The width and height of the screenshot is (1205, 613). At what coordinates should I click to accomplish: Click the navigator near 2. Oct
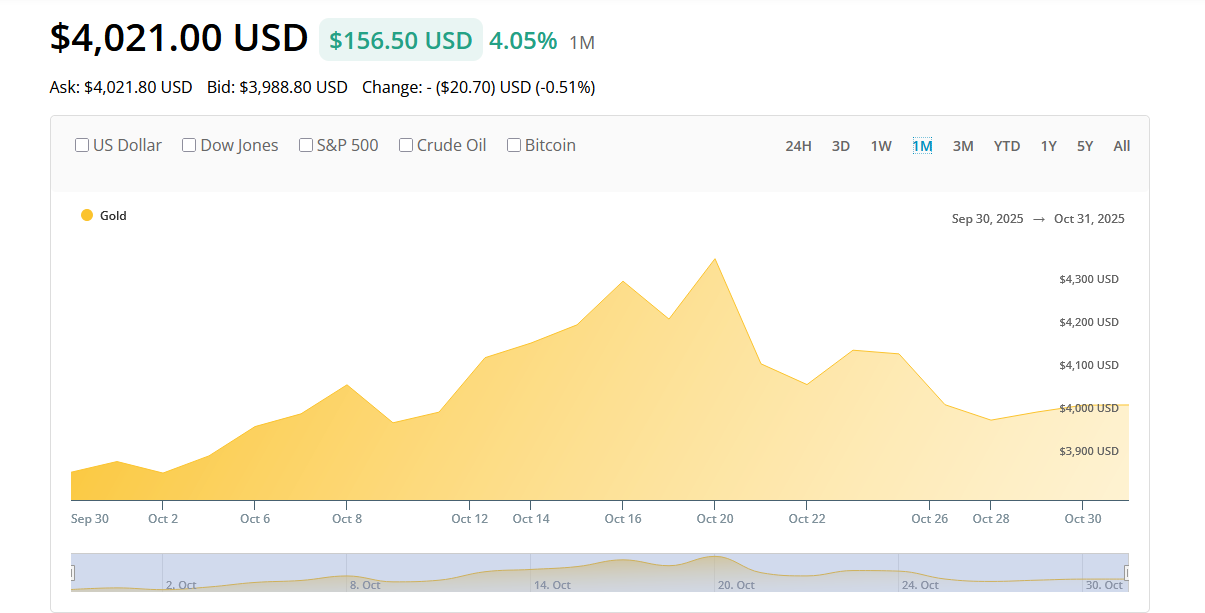181,585
